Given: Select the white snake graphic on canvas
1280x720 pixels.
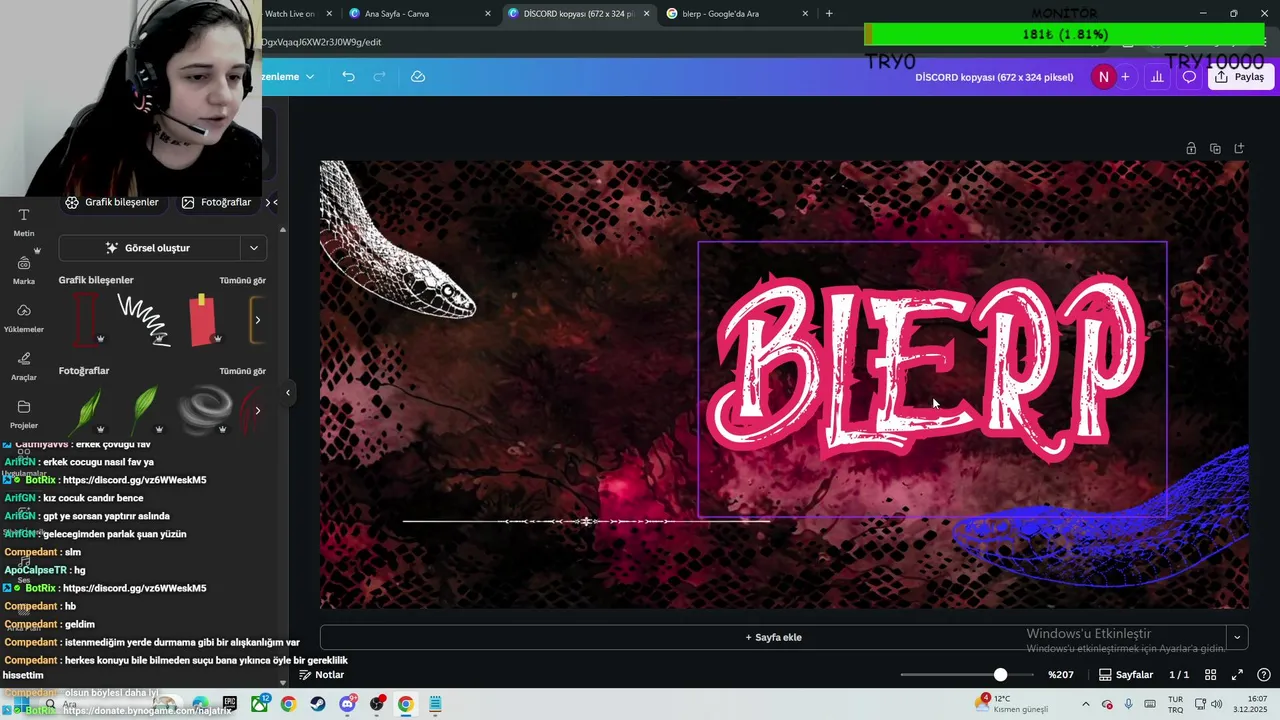Looking at the screenshot, I should pos(397,240).
